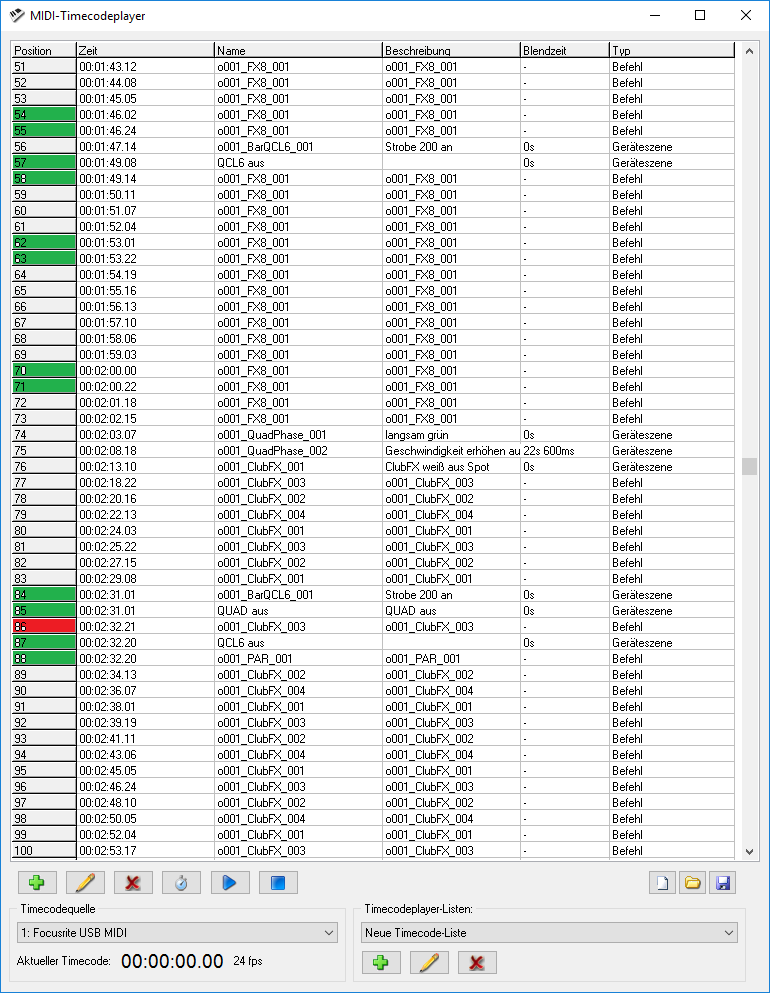
Task: Open a timecode file with the folder icon
Action: click(x=692, y=883)
